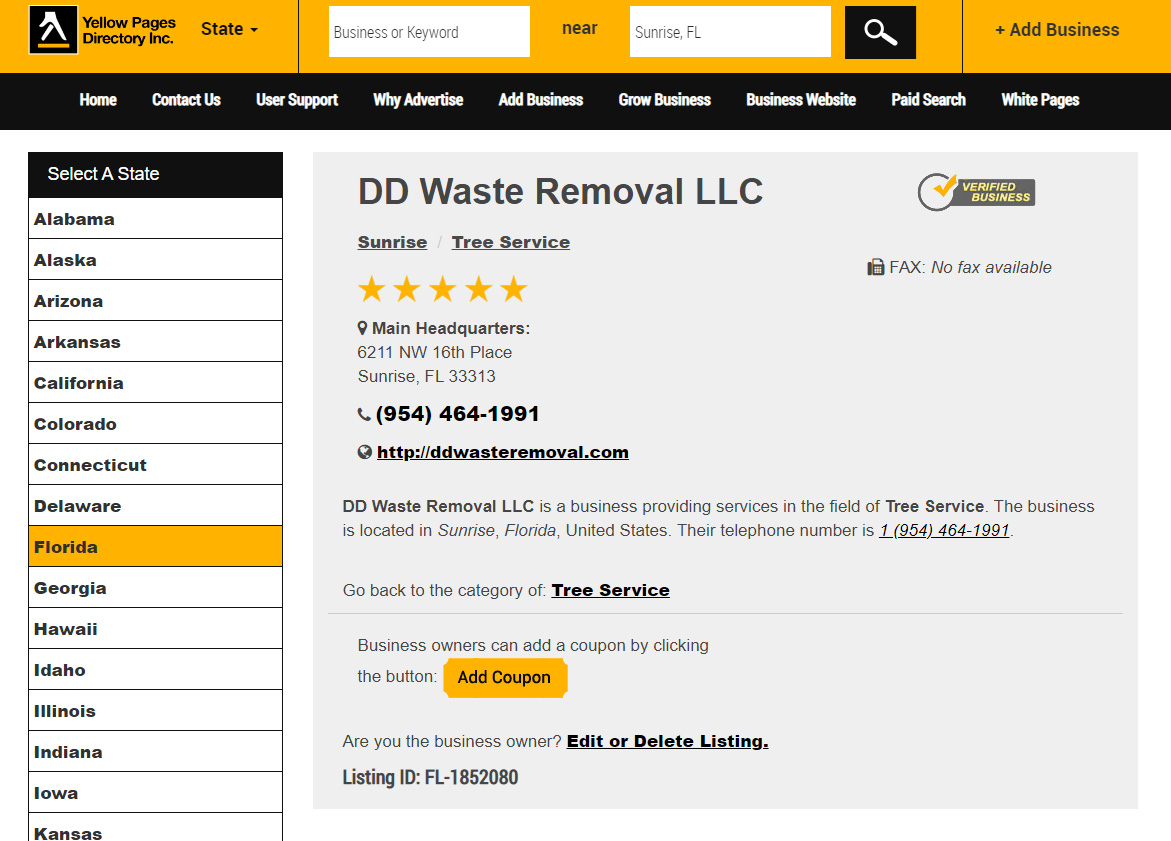1171x841 pixels.
Task: Click the Verified Business badge
Action: click(x=976, y=192)
